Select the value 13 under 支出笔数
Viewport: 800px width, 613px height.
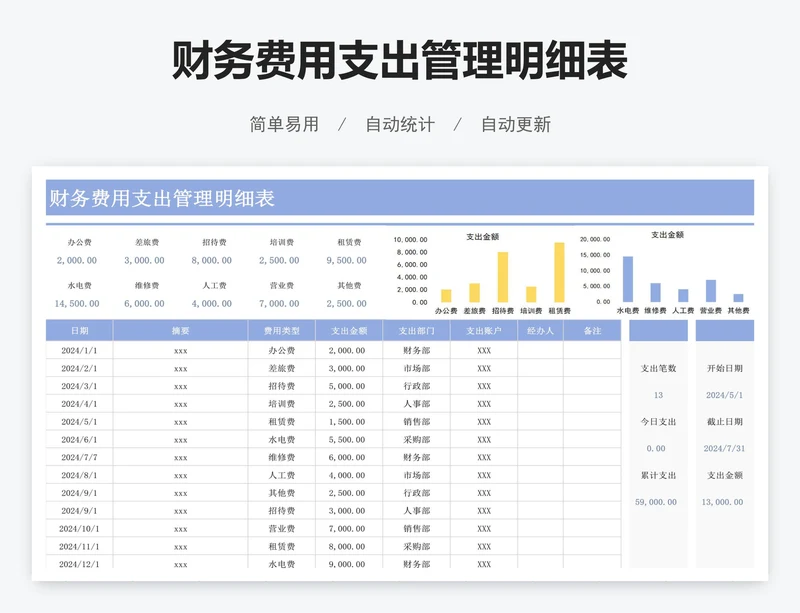[x=658, y=395]
